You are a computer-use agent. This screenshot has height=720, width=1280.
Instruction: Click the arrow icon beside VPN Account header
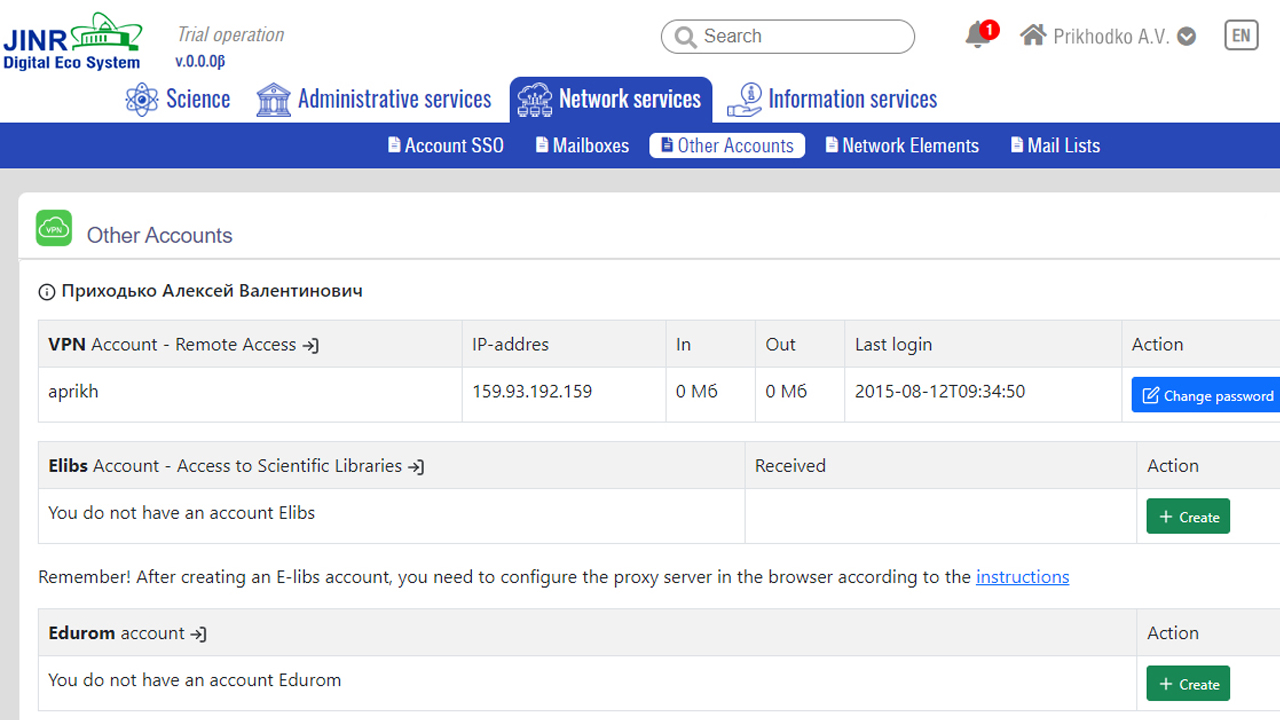pos(311,345)
